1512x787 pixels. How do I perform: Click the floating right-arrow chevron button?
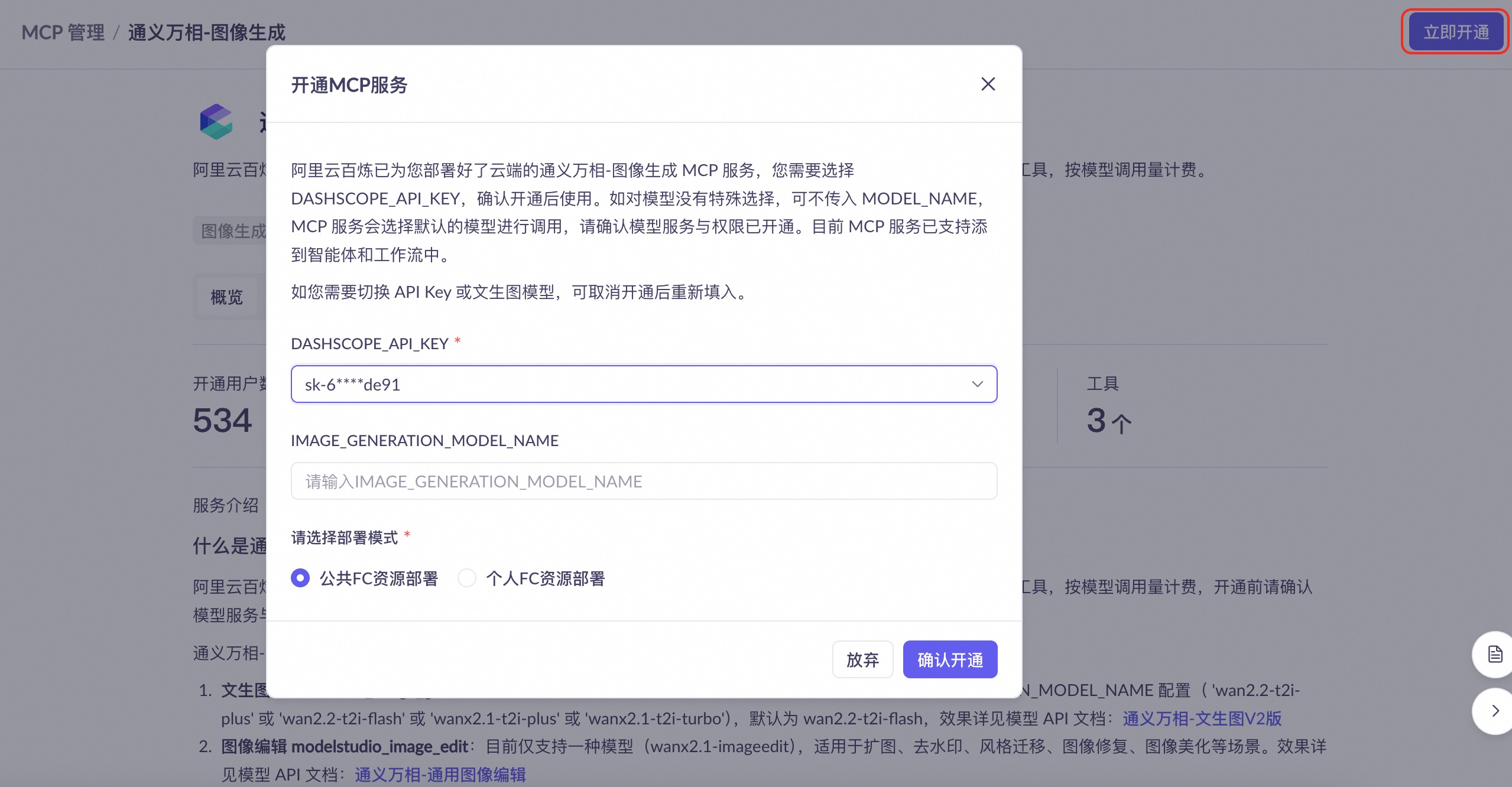pos(1494,711)
